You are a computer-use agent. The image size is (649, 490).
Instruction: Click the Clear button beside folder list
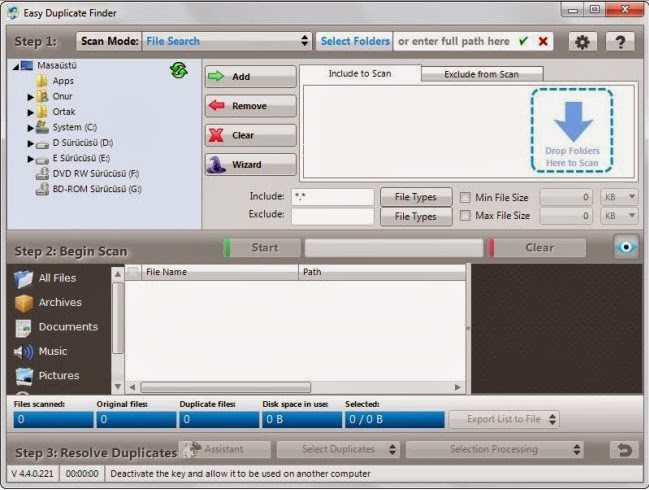(x=251, y=135)
